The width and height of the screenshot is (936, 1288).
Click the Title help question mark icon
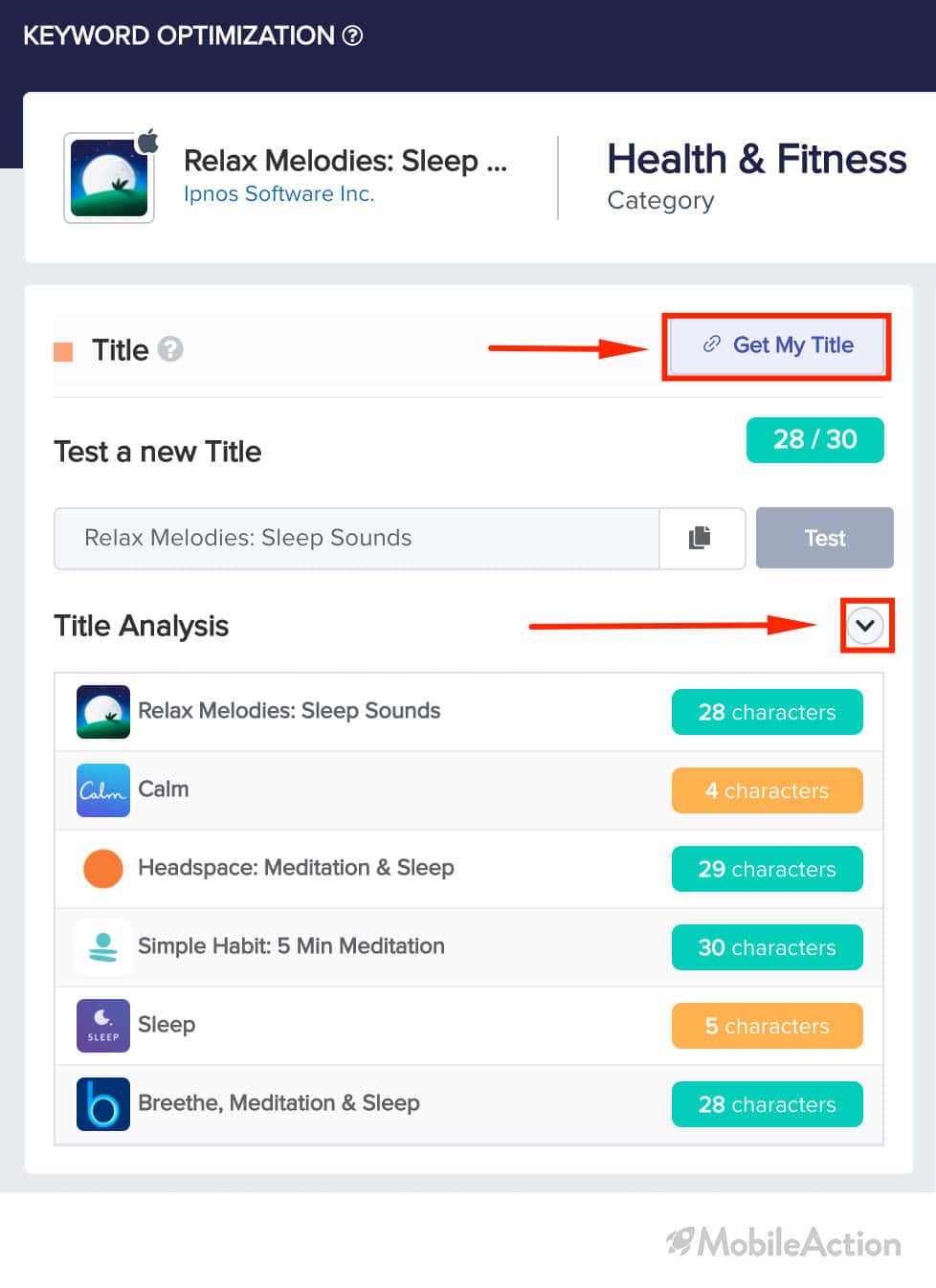(170, 349)
